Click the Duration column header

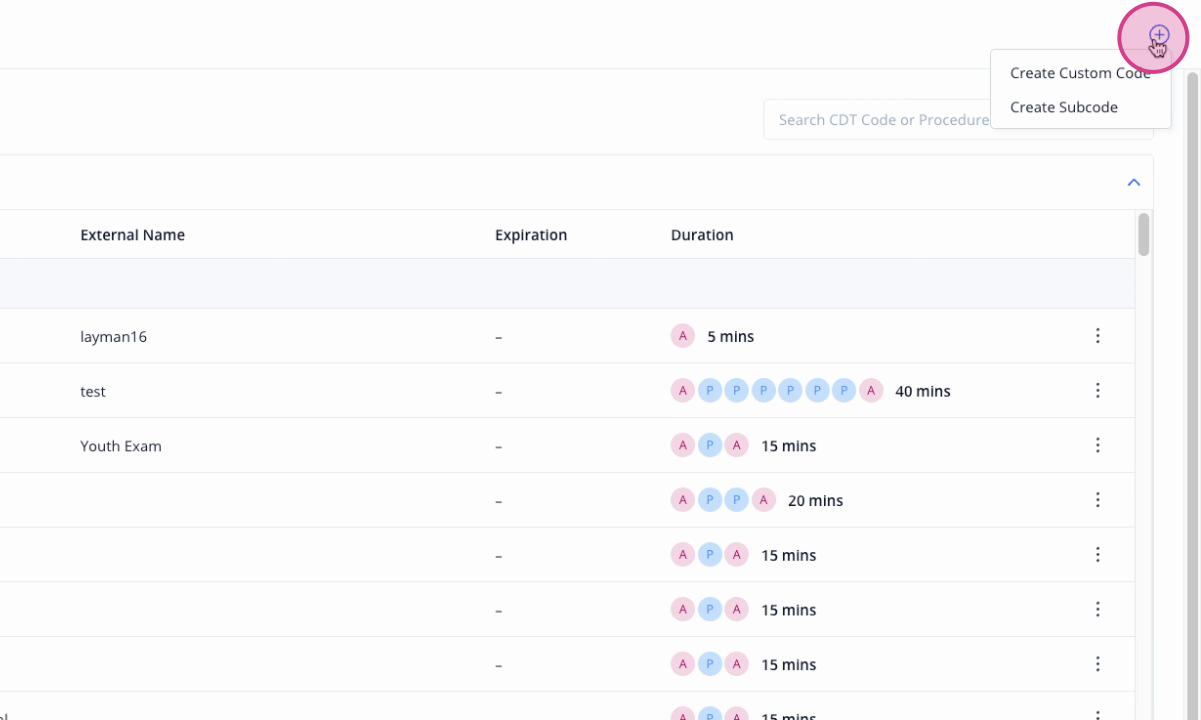click(702, 235)
